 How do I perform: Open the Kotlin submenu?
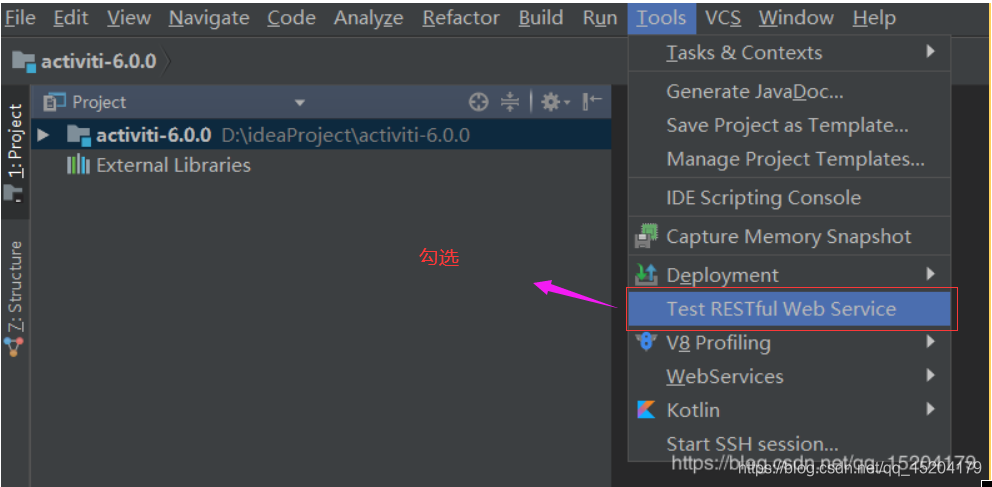pyautogui.click(x=789, y=410)
